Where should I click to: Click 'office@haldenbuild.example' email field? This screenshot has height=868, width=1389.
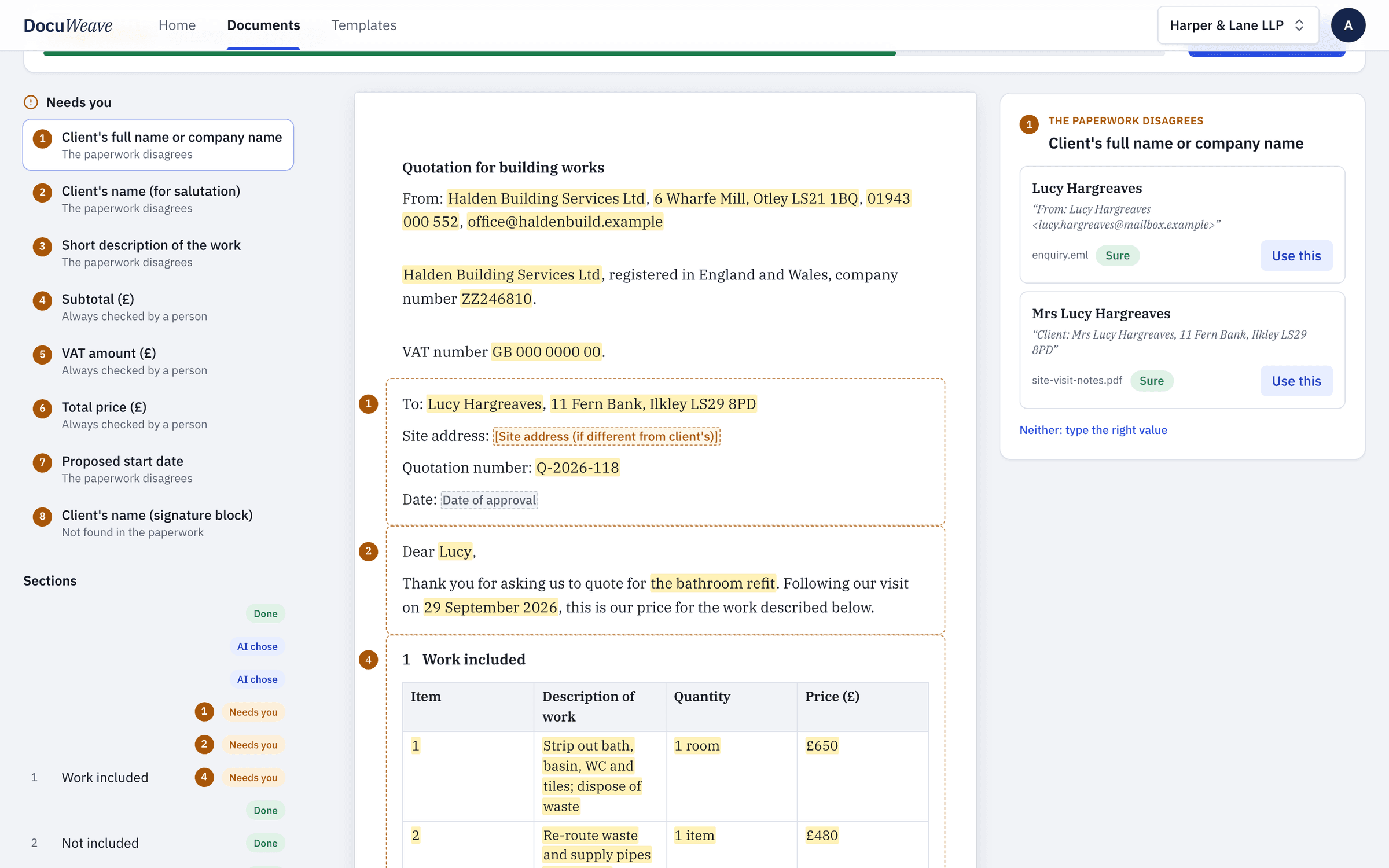tap(565, 222)
